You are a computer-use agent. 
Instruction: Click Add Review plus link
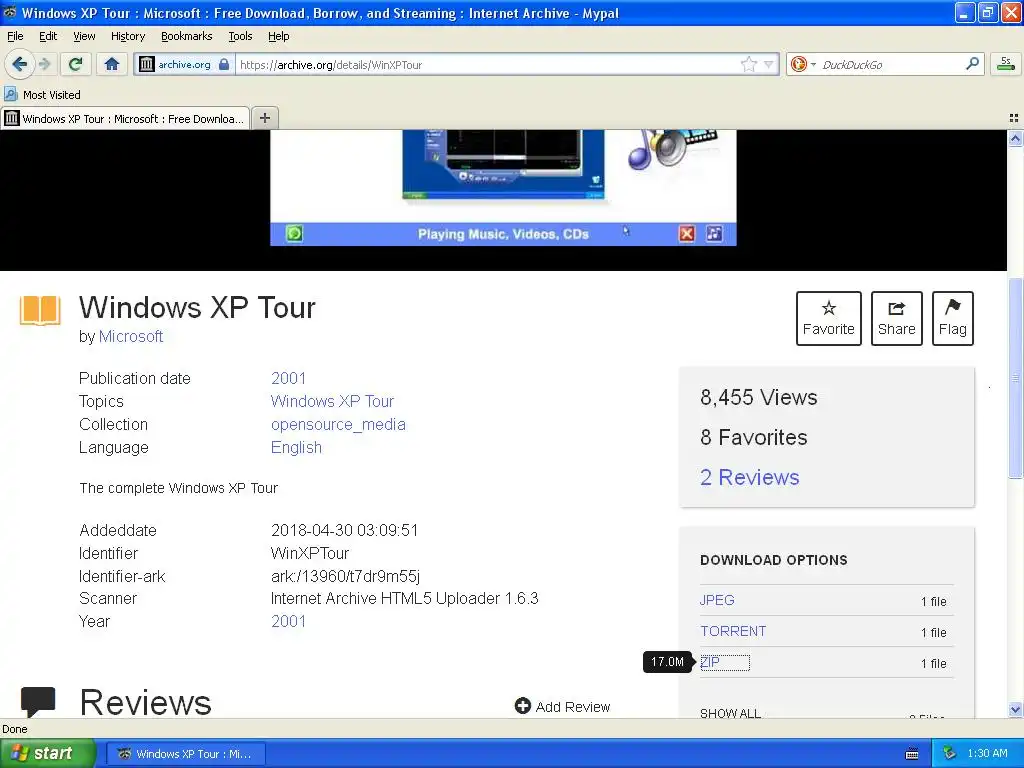pyautogui.click(x=562, y=707)
